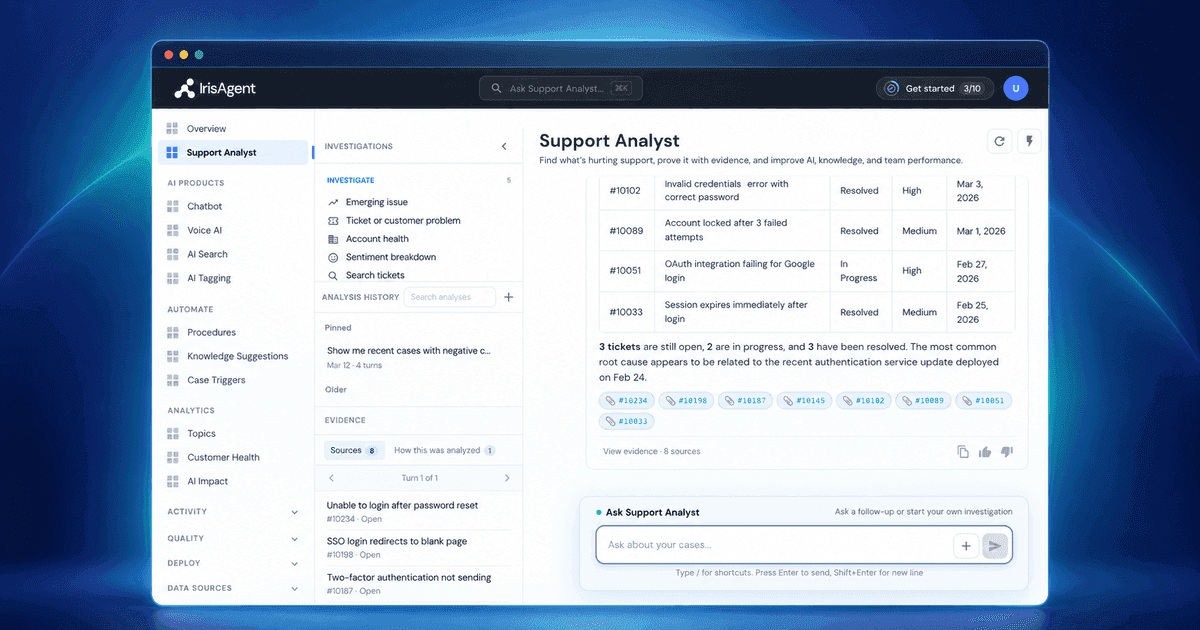1200x630 pixels.
Task: Expand the Deploy section
Action: [232, 563]
